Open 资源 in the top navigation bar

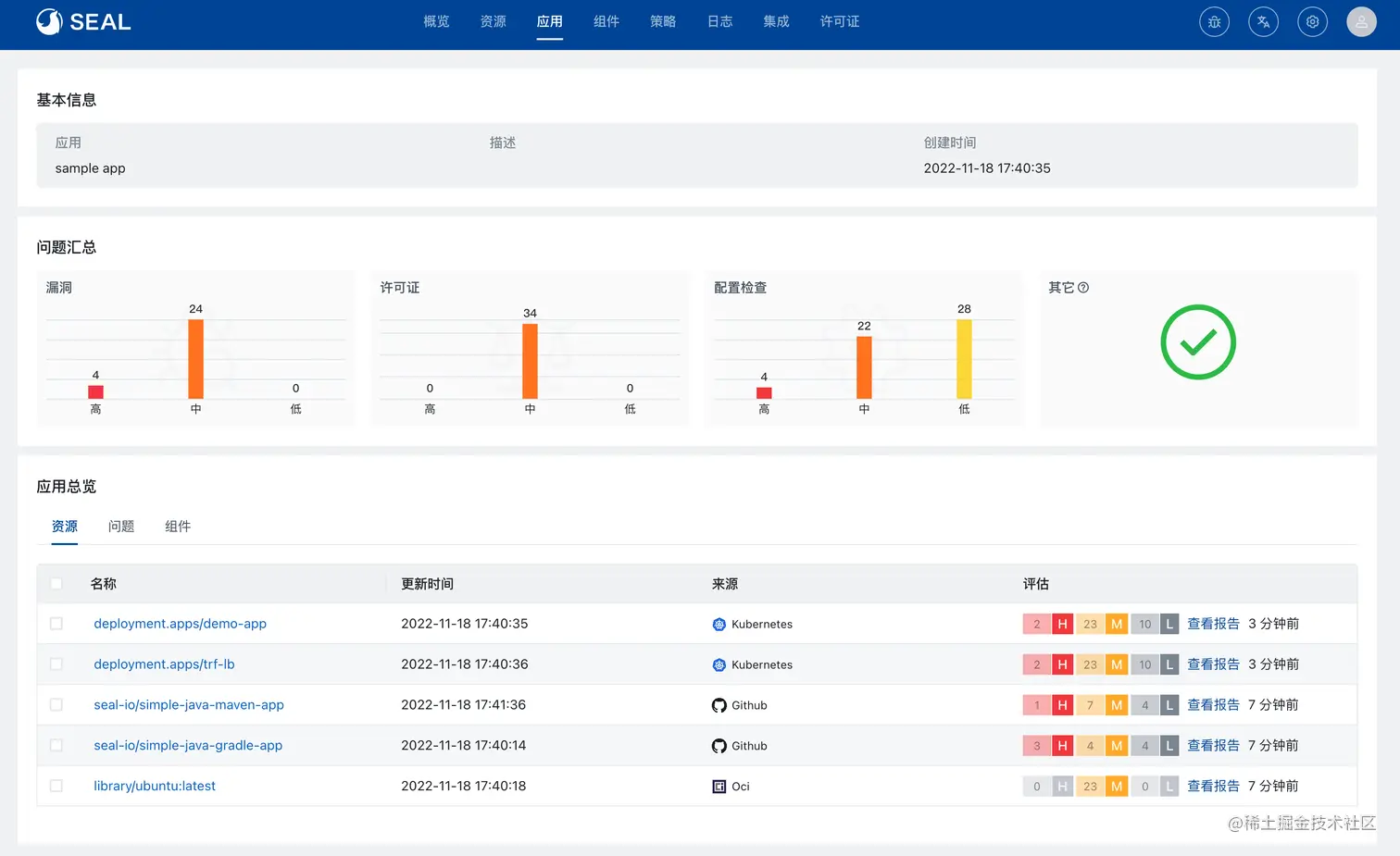493,21
